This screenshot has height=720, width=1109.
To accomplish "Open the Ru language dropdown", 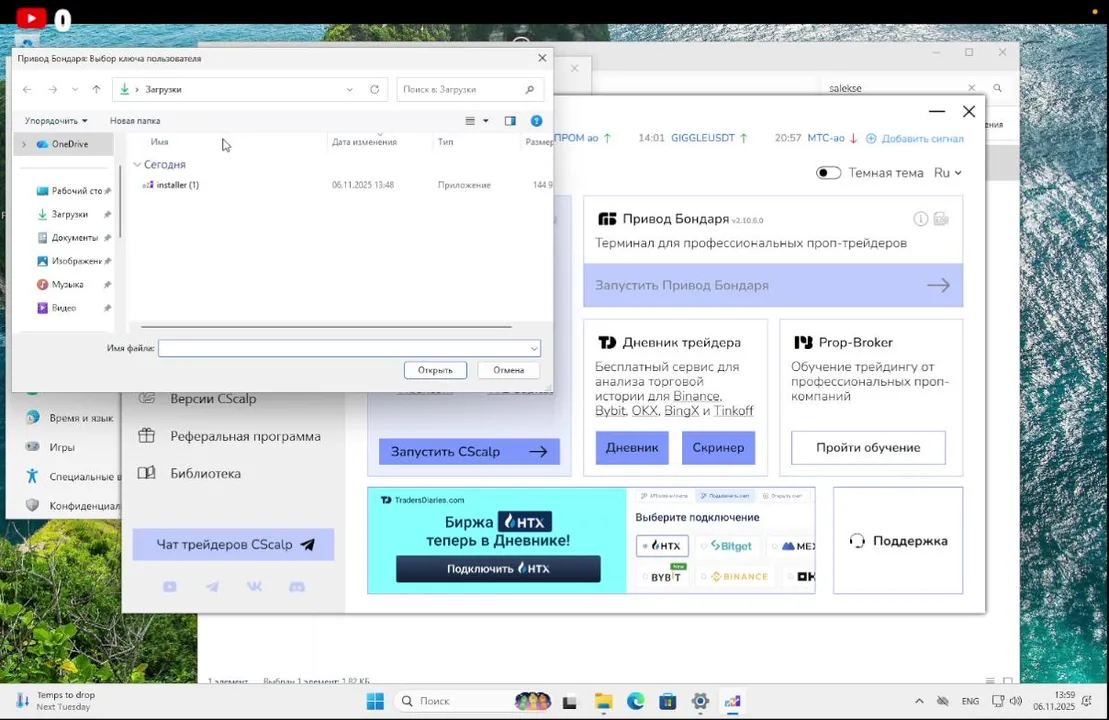I will [x=948, y=173].
